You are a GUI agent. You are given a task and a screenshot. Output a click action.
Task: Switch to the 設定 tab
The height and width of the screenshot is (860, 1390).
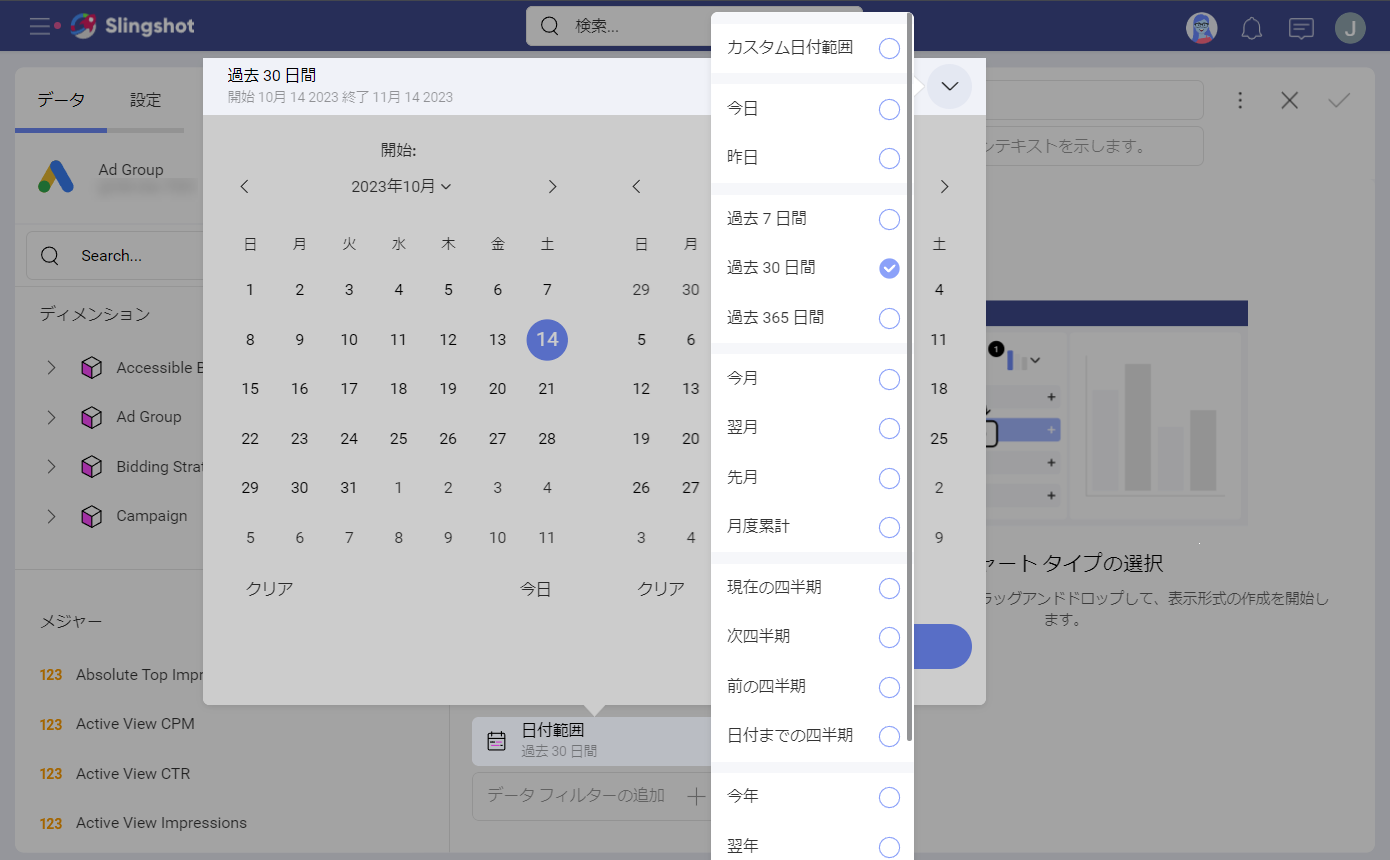coord(146,100)
